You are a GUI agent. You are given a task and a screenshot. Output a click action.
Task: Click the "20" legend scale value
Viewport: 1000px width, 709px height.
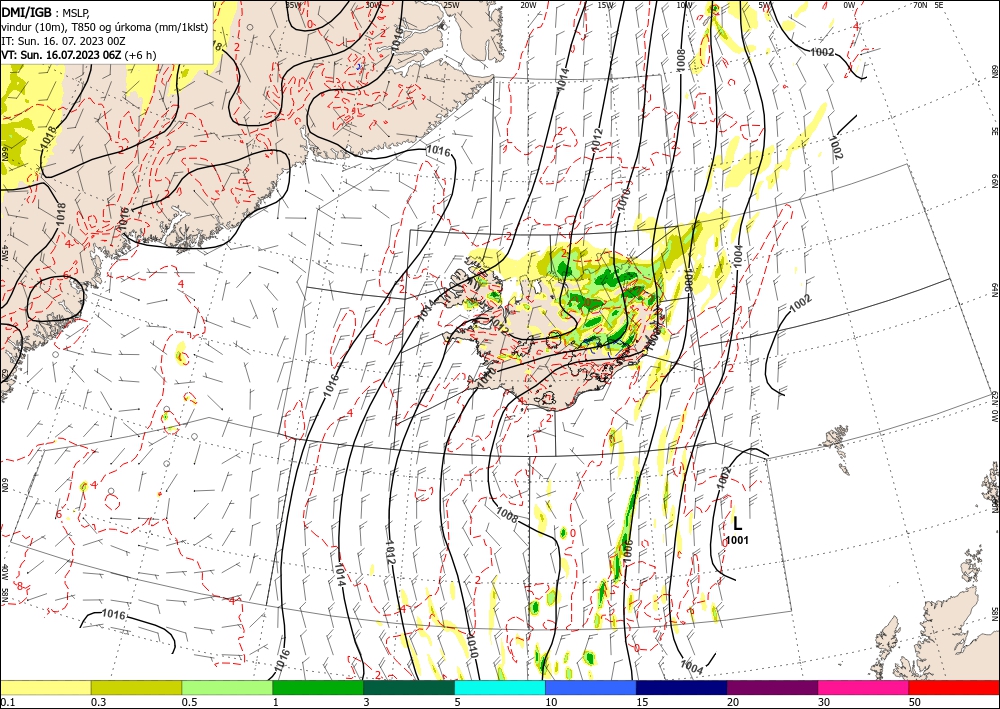(x=733, y=702)
